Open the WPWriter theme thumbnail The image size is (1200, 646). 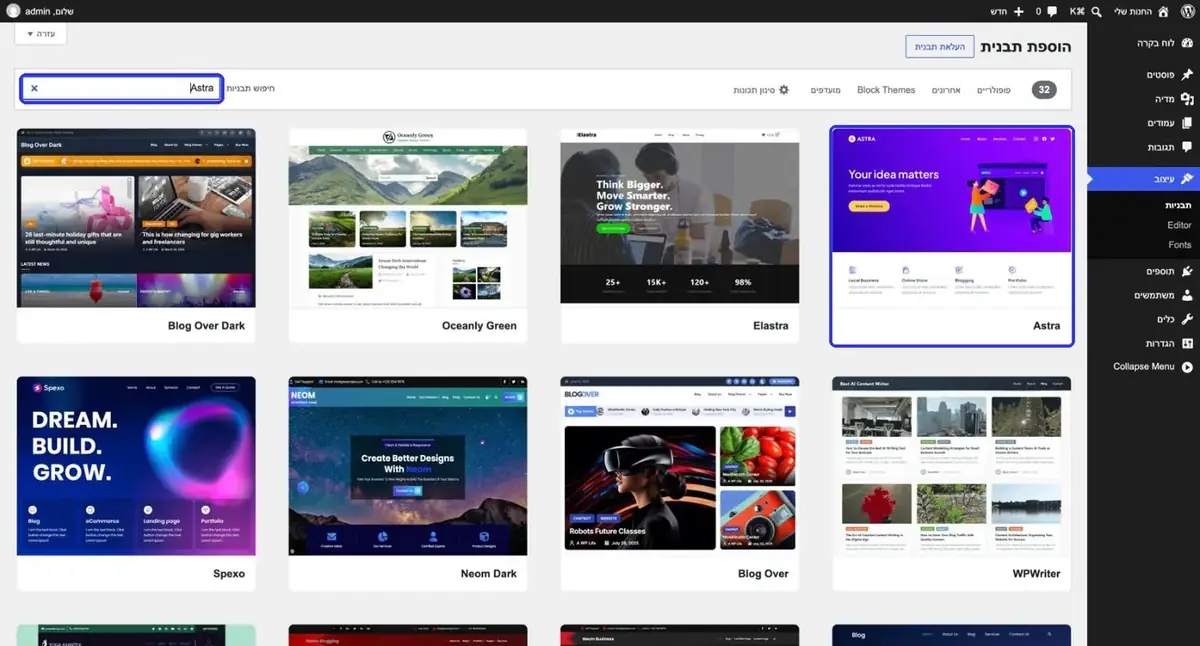(952, 464)
